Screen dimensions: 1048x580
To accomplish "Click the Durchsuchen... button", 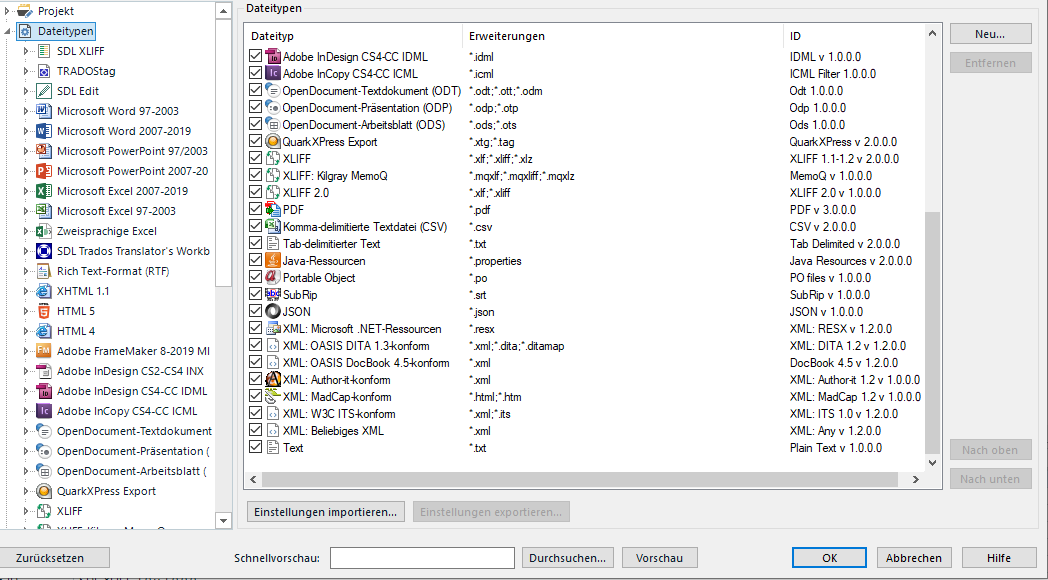I will 567,558.
